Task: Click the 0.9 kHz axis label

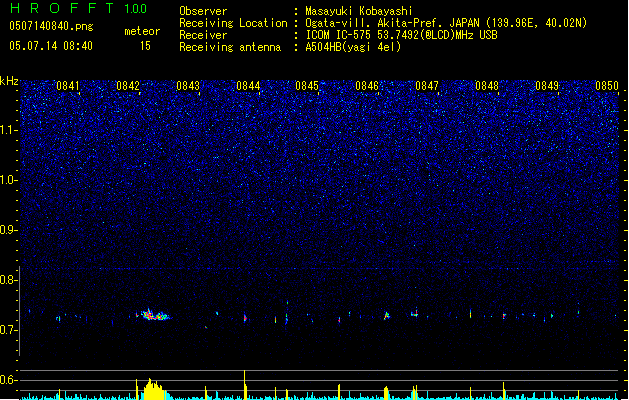Action: [x=8, y=230]
